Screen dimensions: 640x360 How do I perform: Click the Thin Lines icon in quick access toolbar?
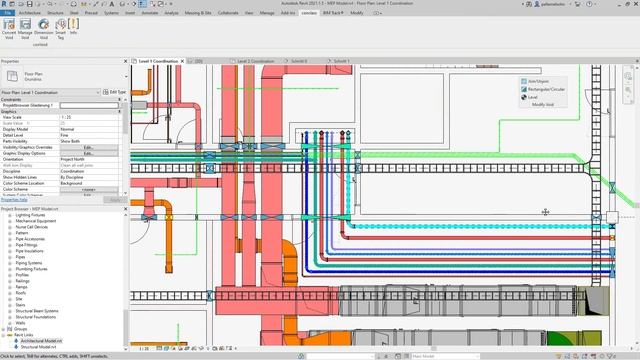142,4
